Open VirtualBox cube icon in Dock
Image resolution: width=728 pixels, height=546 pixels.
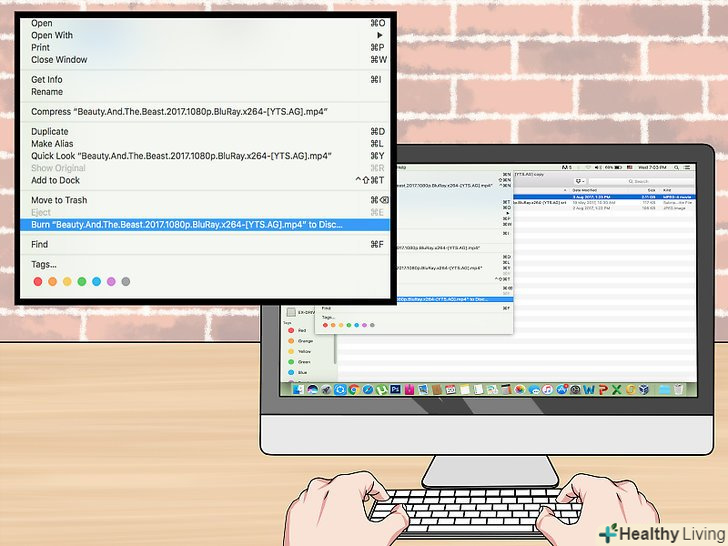point(644,390)
